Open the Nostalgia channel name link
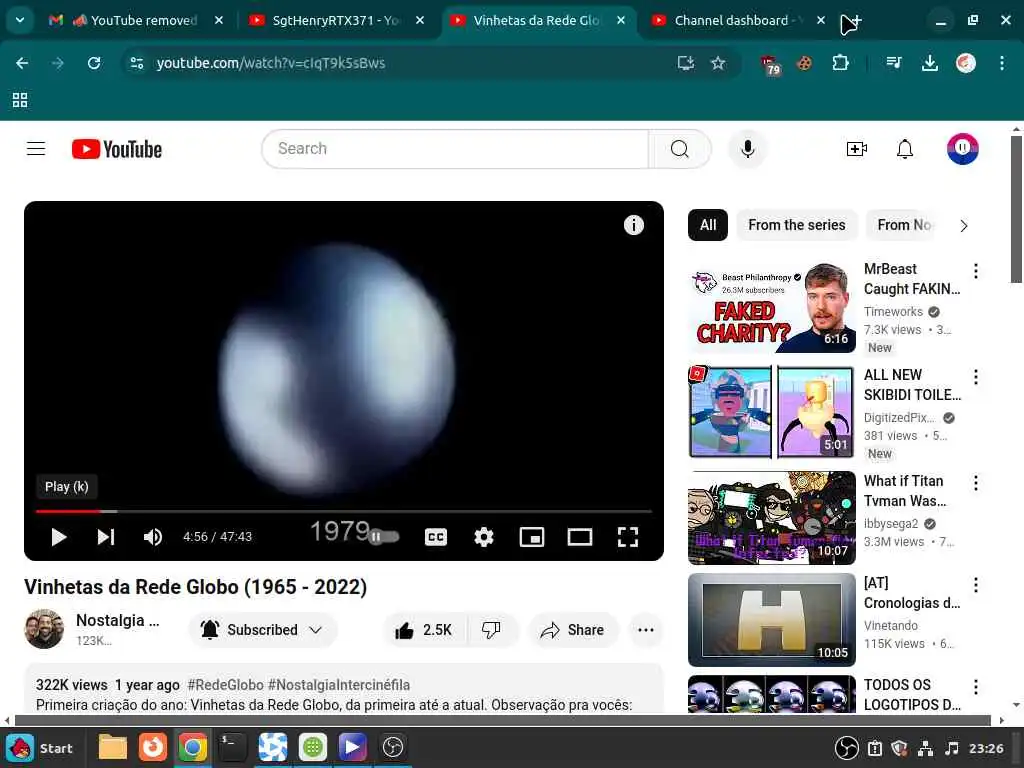Viewport: 1024px width, 768px height. pos(118,620)
